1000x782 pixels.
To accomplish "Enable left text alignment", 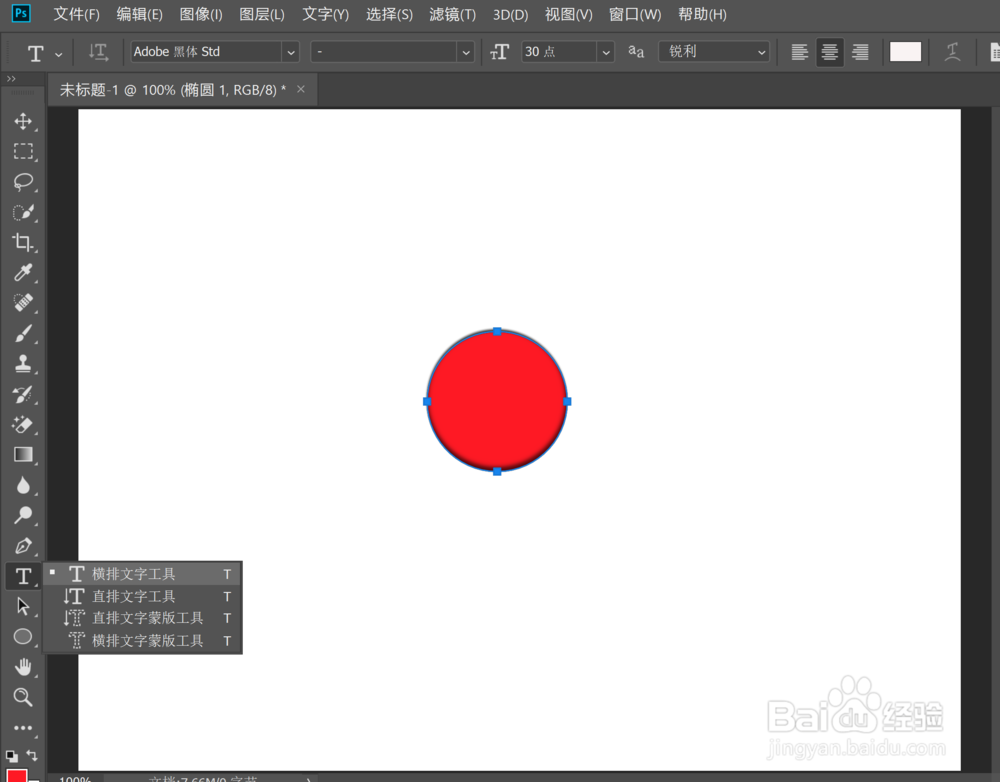I will [x=799, y=51].
